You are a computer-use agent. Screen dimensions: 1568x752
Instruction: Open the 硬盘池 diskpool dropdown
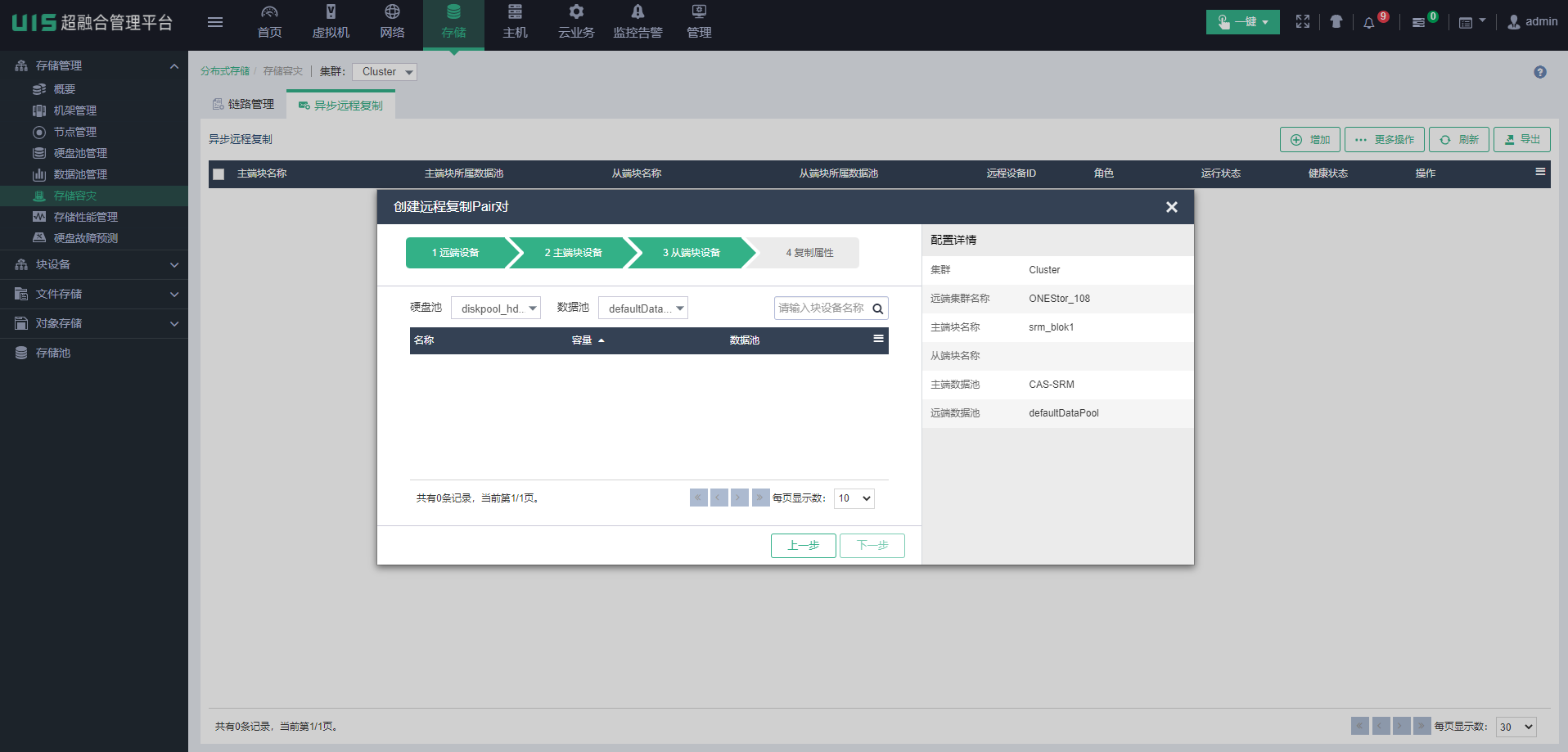tap(496, 308)
